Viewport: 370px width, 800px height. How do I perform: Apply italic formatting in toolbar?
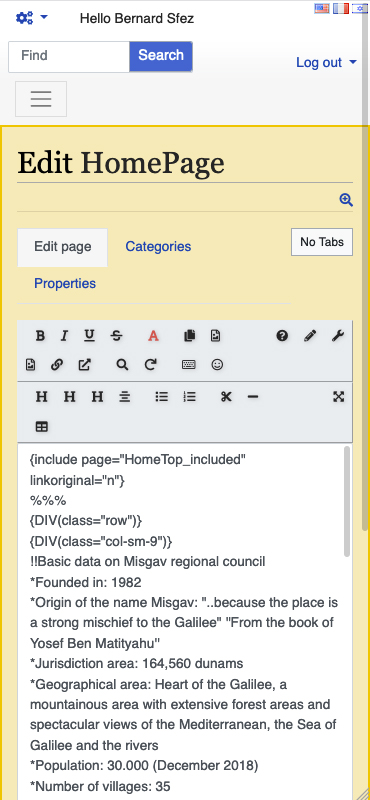[x=64, y=336]
